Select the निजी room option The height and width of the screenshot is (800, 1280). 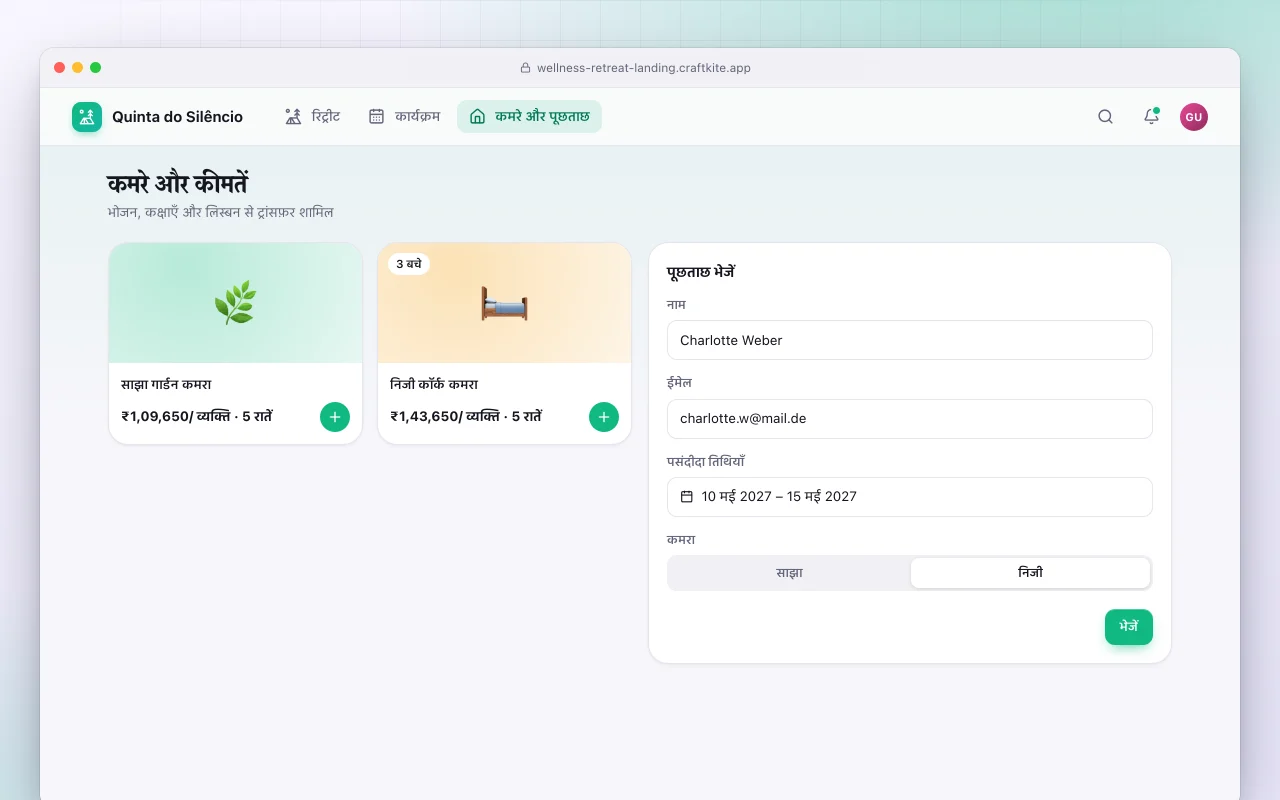pyautogui.click(x=1030, y=573)
